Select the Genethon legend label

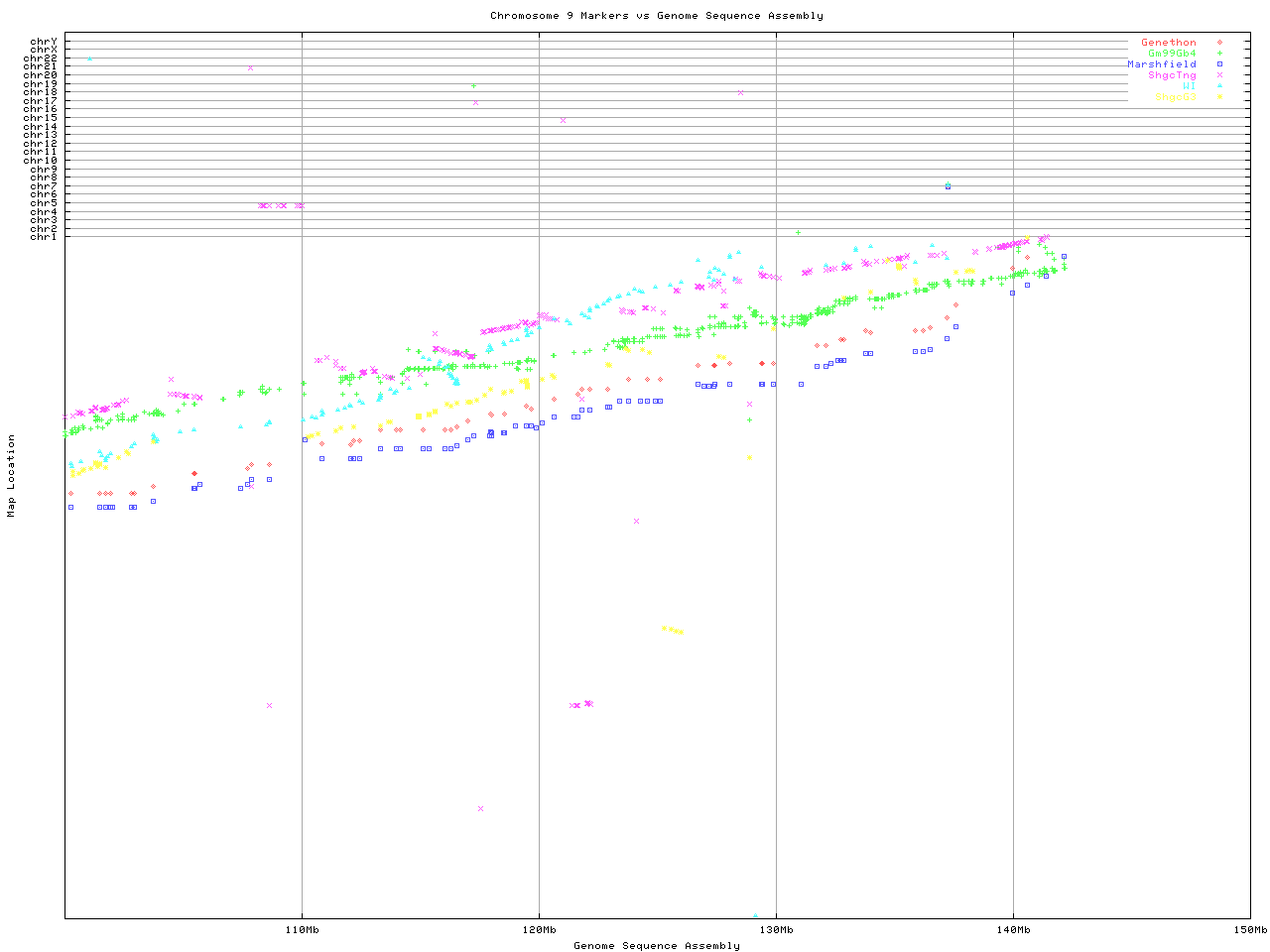(x=1168, y=43)
